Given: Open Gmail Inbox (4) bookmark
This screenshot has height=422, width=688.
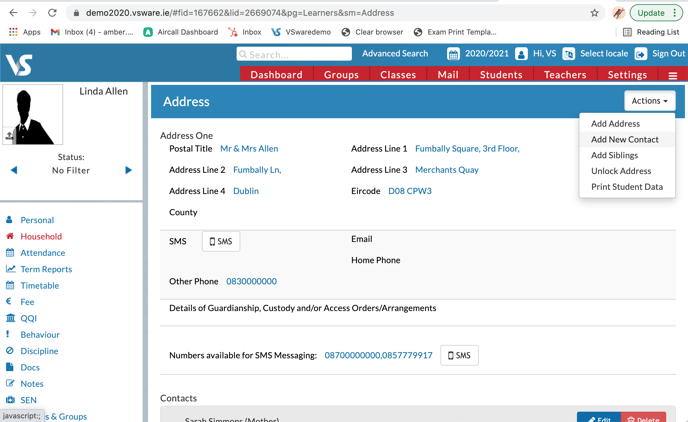Looking at the screenshot, I should point(92,32).
